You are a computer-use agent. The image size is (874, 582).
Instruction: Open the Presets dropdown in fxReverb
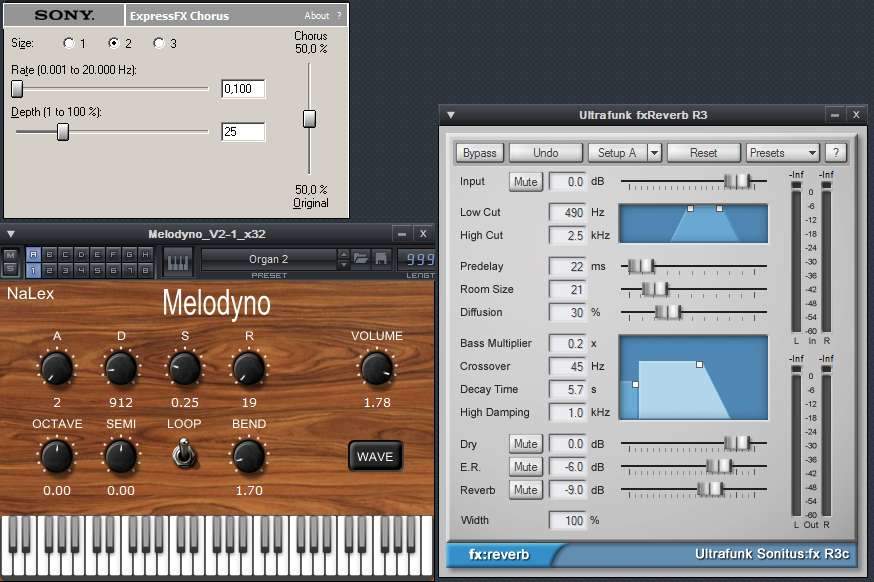[x=783, y=153]
